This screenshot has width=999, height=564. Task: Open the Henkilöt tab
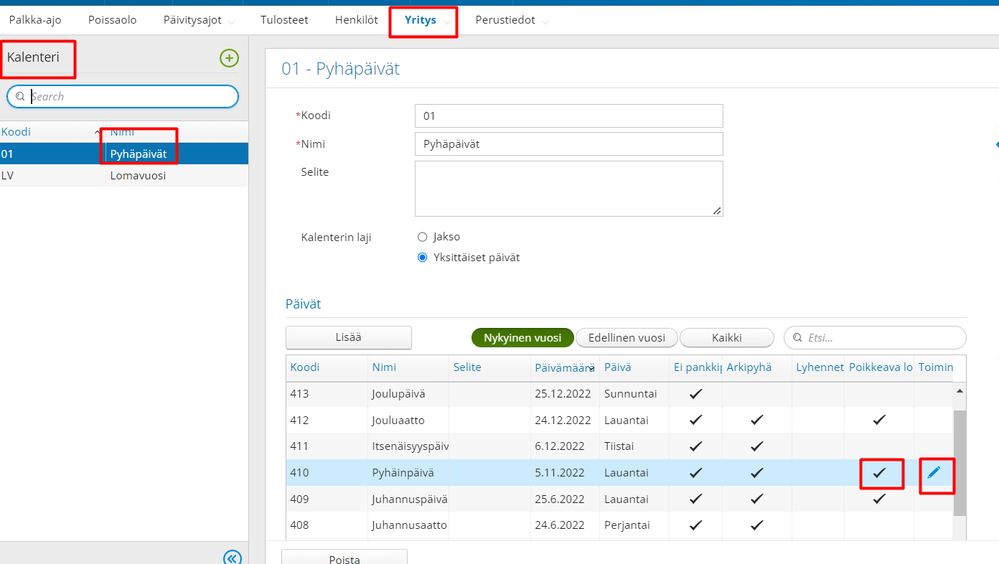click(x=356, y=20)
